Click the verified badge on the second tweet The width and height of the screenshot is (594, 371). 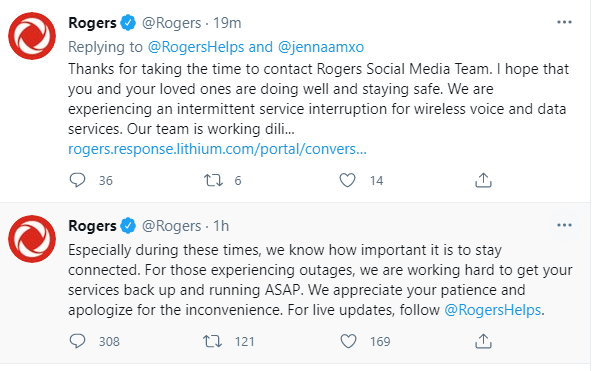point(128,226)
